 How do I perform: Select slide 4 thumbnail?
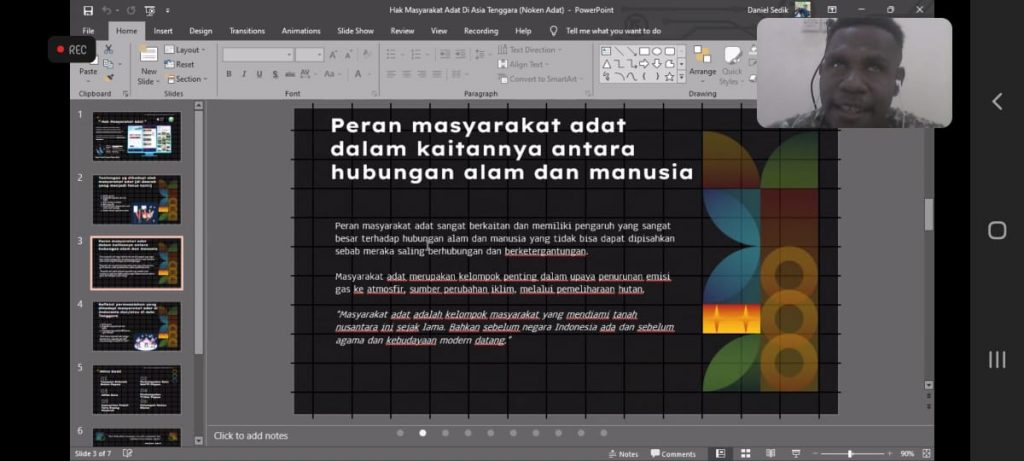[137, 326]
